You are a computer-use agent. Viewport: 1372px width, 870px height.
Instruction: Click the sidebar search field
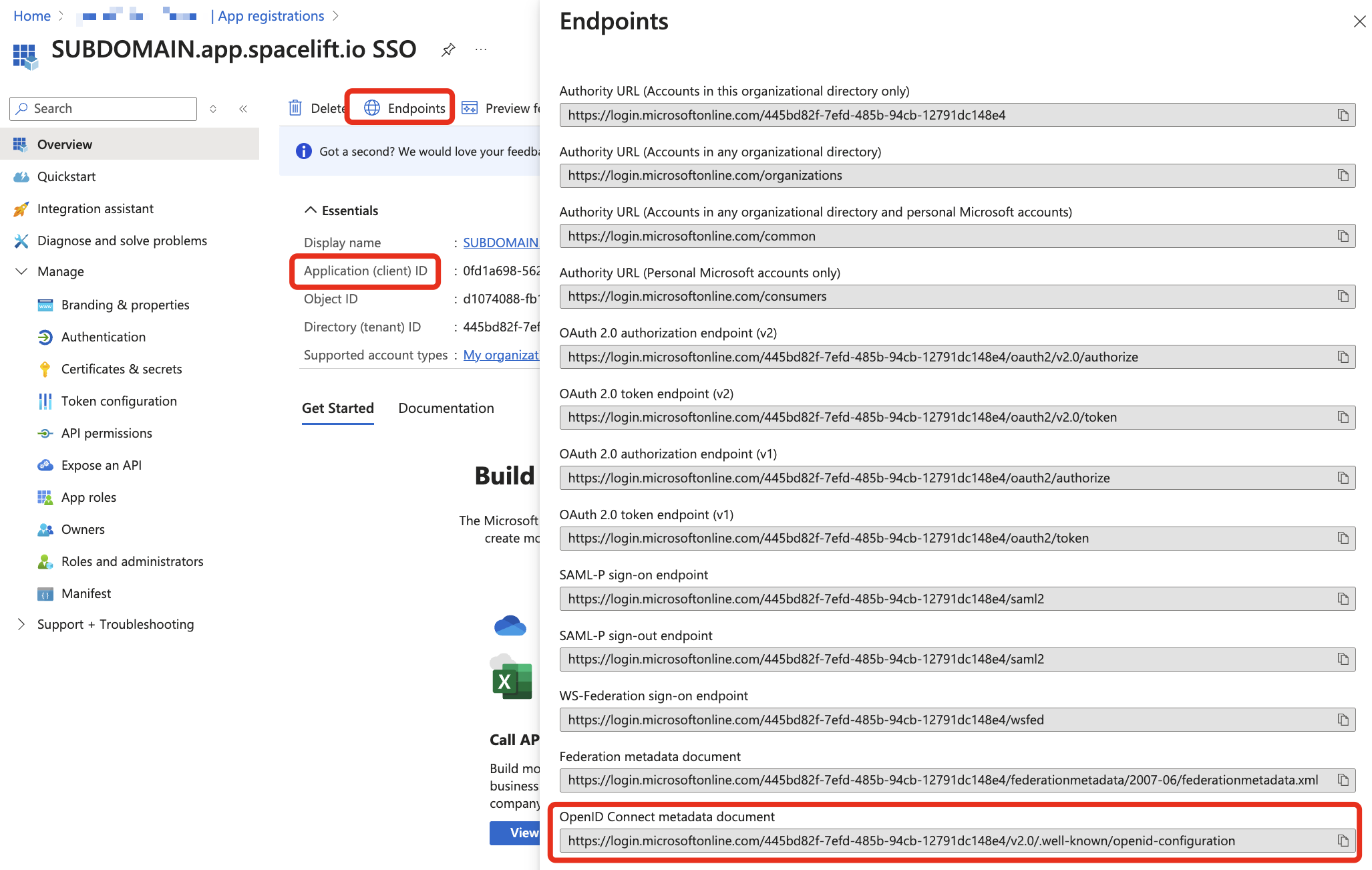click(x=102, y=108)
